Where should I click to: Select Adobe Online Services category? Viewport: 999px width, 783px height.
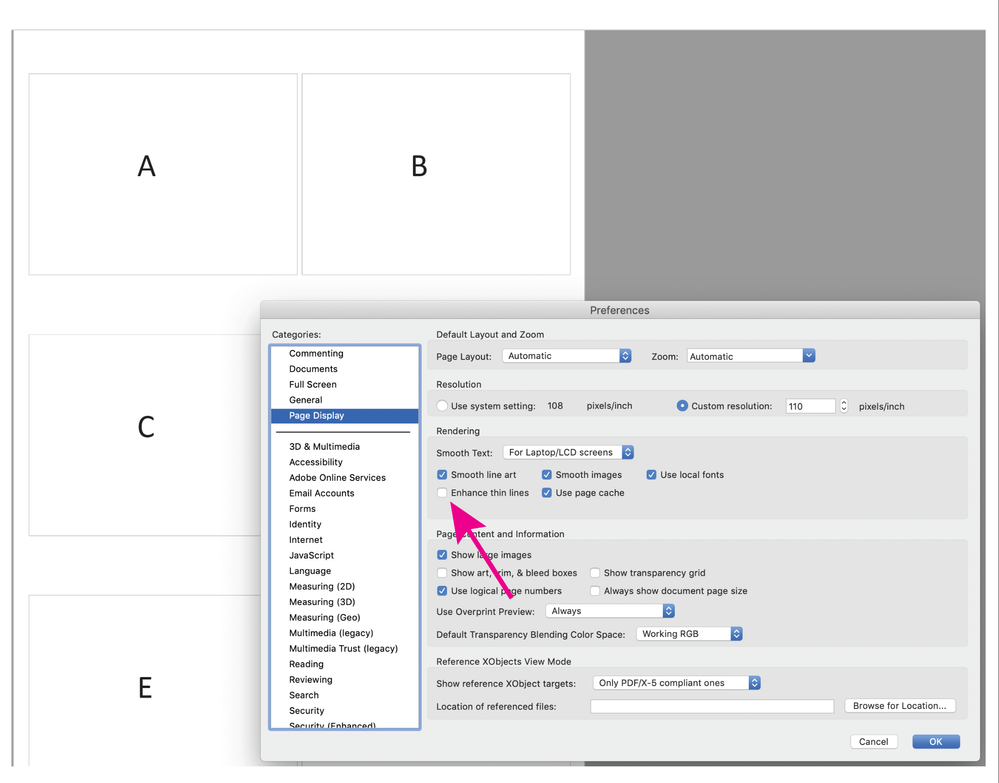coord(345,478)
